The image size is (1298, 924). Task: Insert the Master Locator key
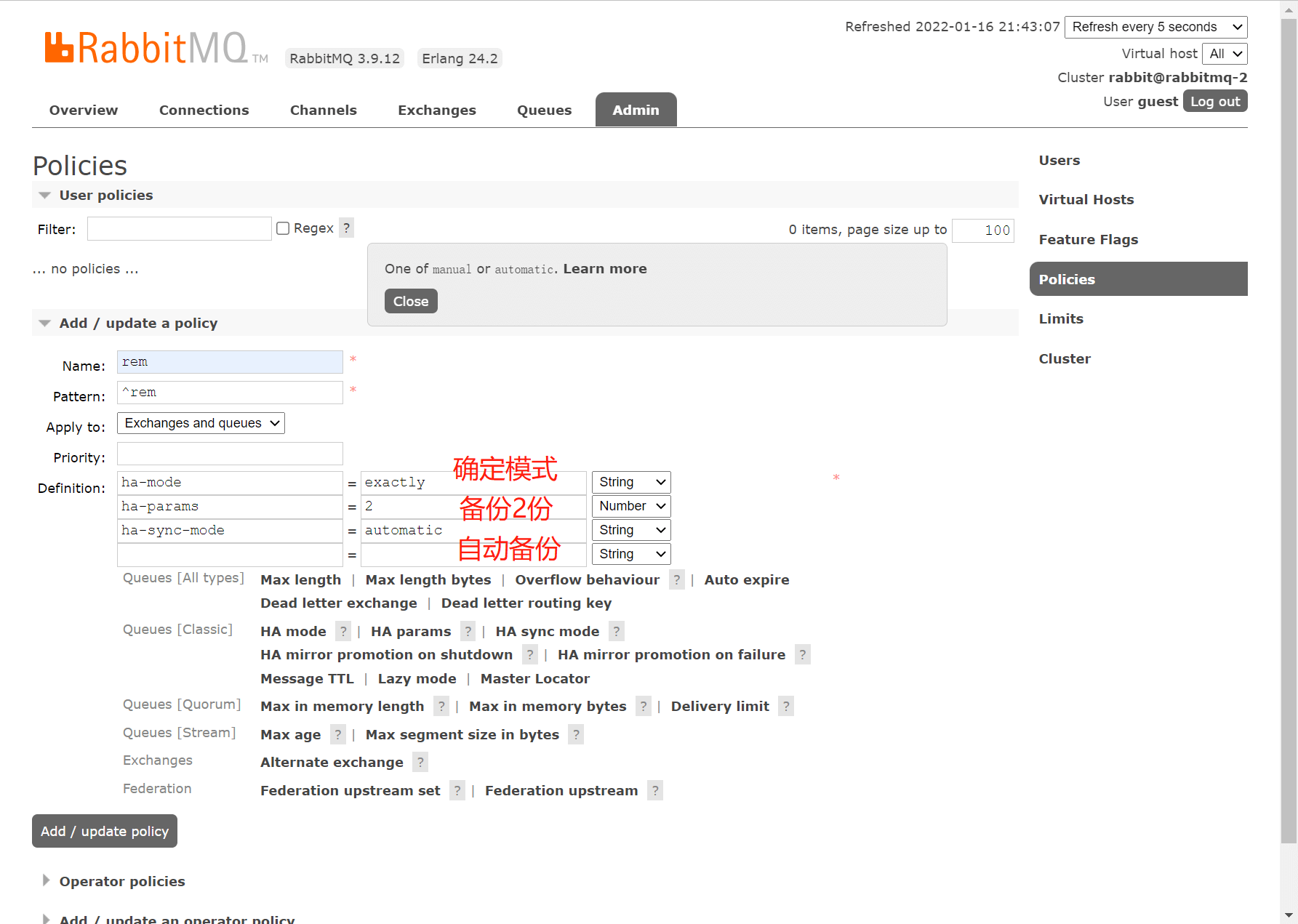pyautogui.click(x=535, y=679)
